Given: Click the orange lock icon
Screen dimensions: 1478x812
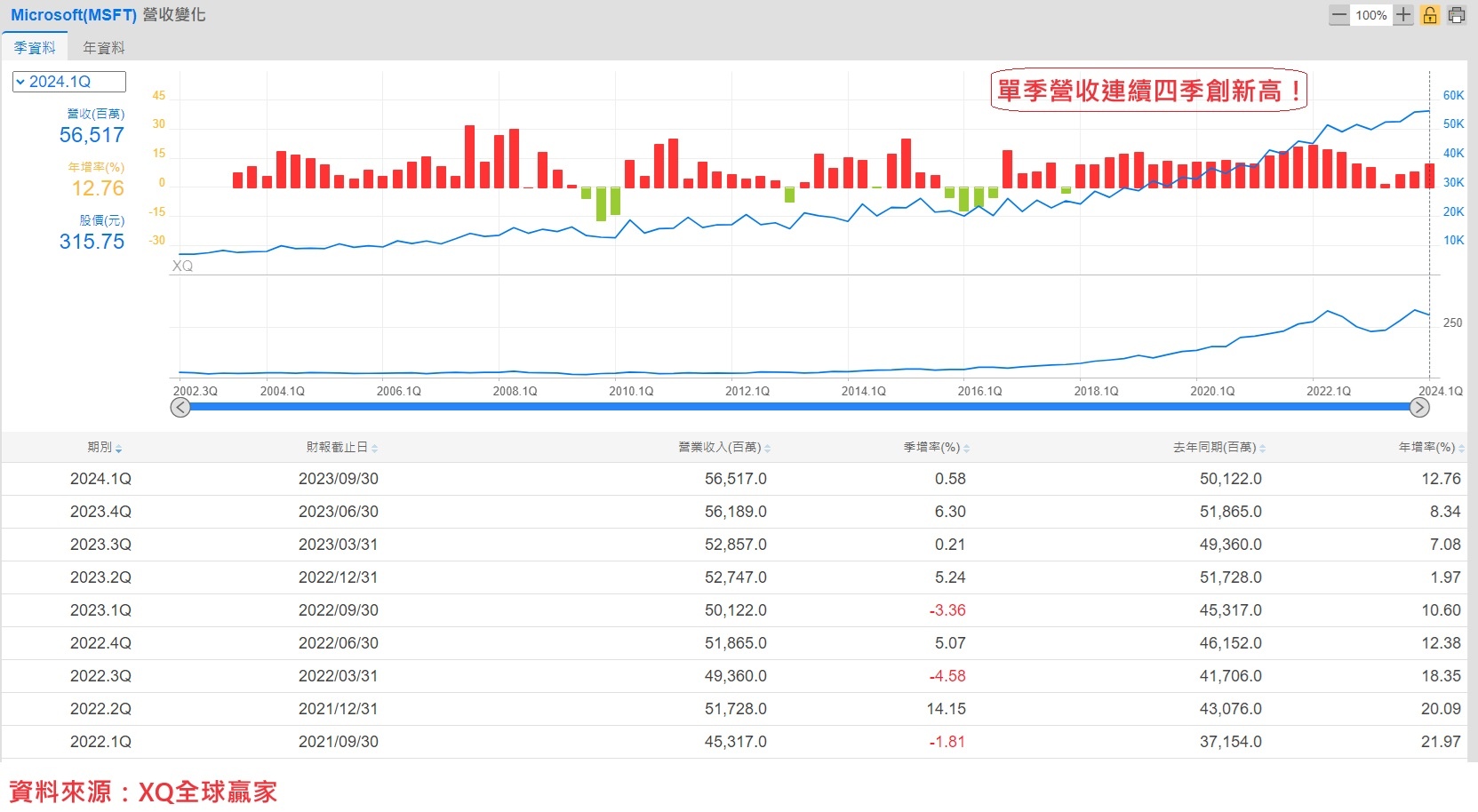Looking at the screenshot, I should tap(1430, 15).
